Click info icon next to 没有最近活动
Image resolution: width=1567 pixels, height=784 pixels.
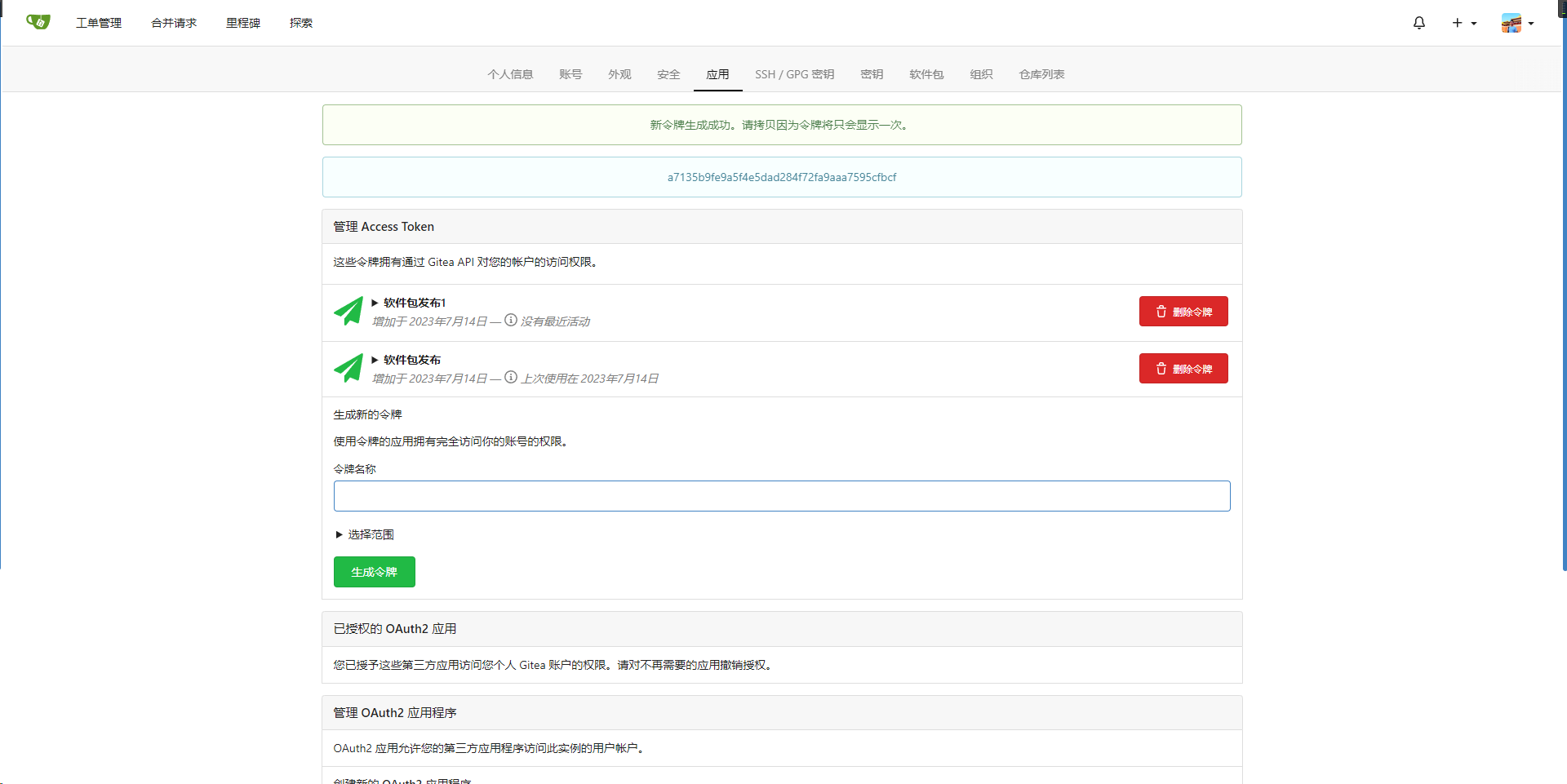tap(511, 321)
